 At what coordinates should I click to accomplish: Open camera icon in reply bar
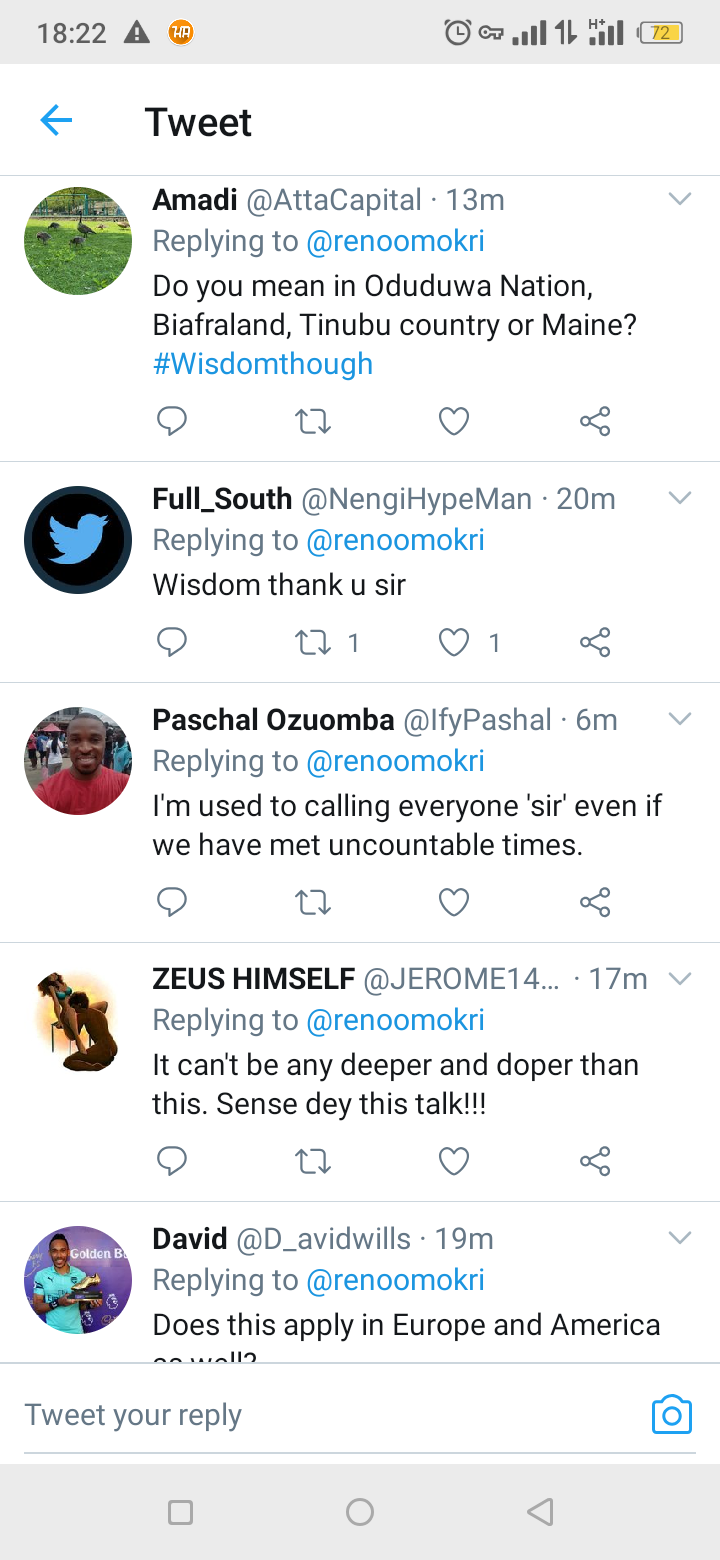[672, 1414]
